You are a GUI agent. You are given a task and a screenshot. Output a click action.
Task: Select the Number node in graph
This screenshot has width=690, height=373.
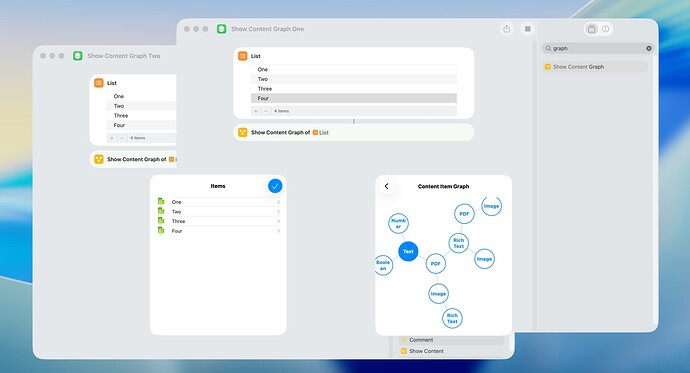pos(398,223)
